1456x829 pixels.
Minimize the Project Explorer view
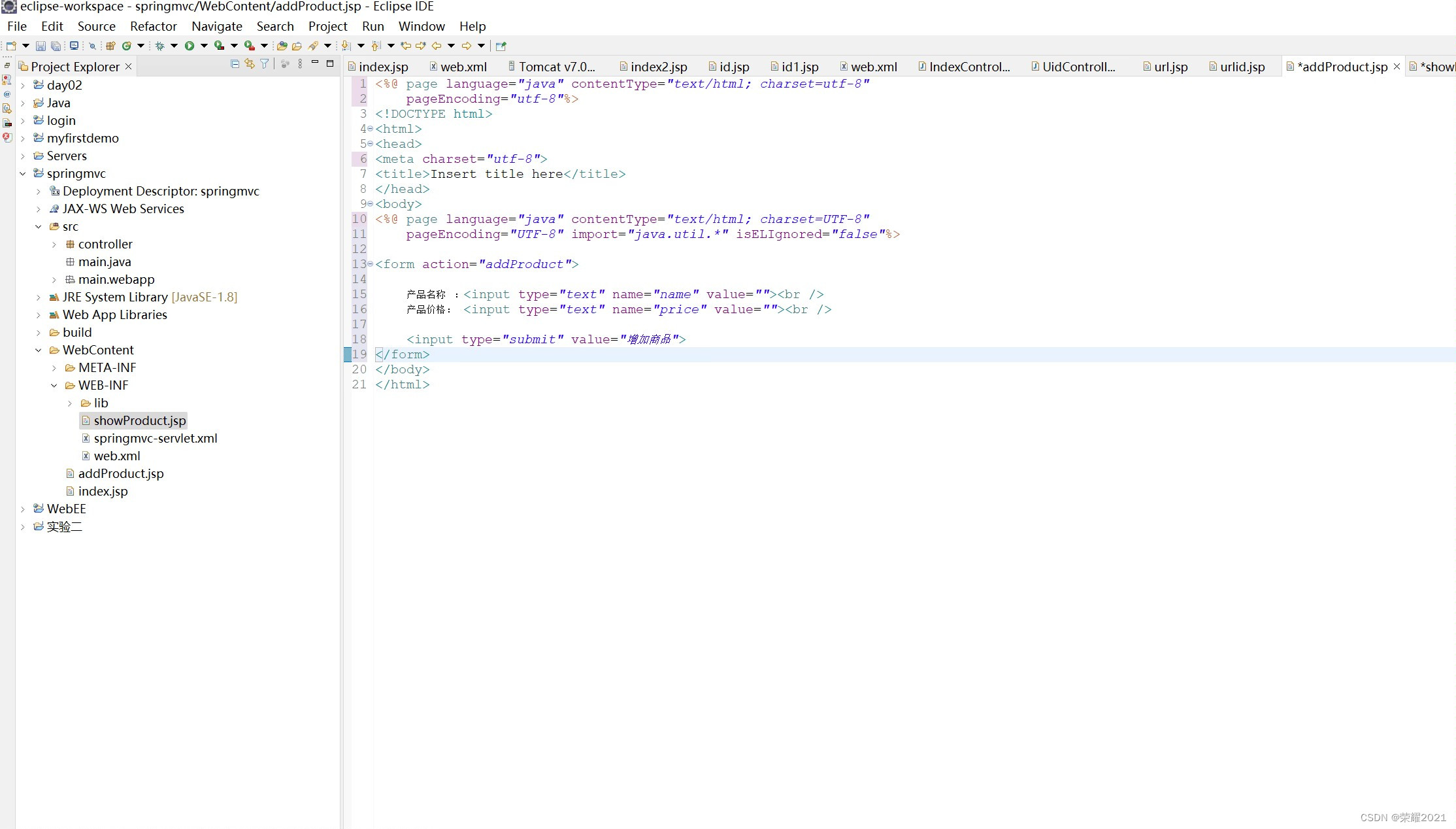[x=315, y=63]
